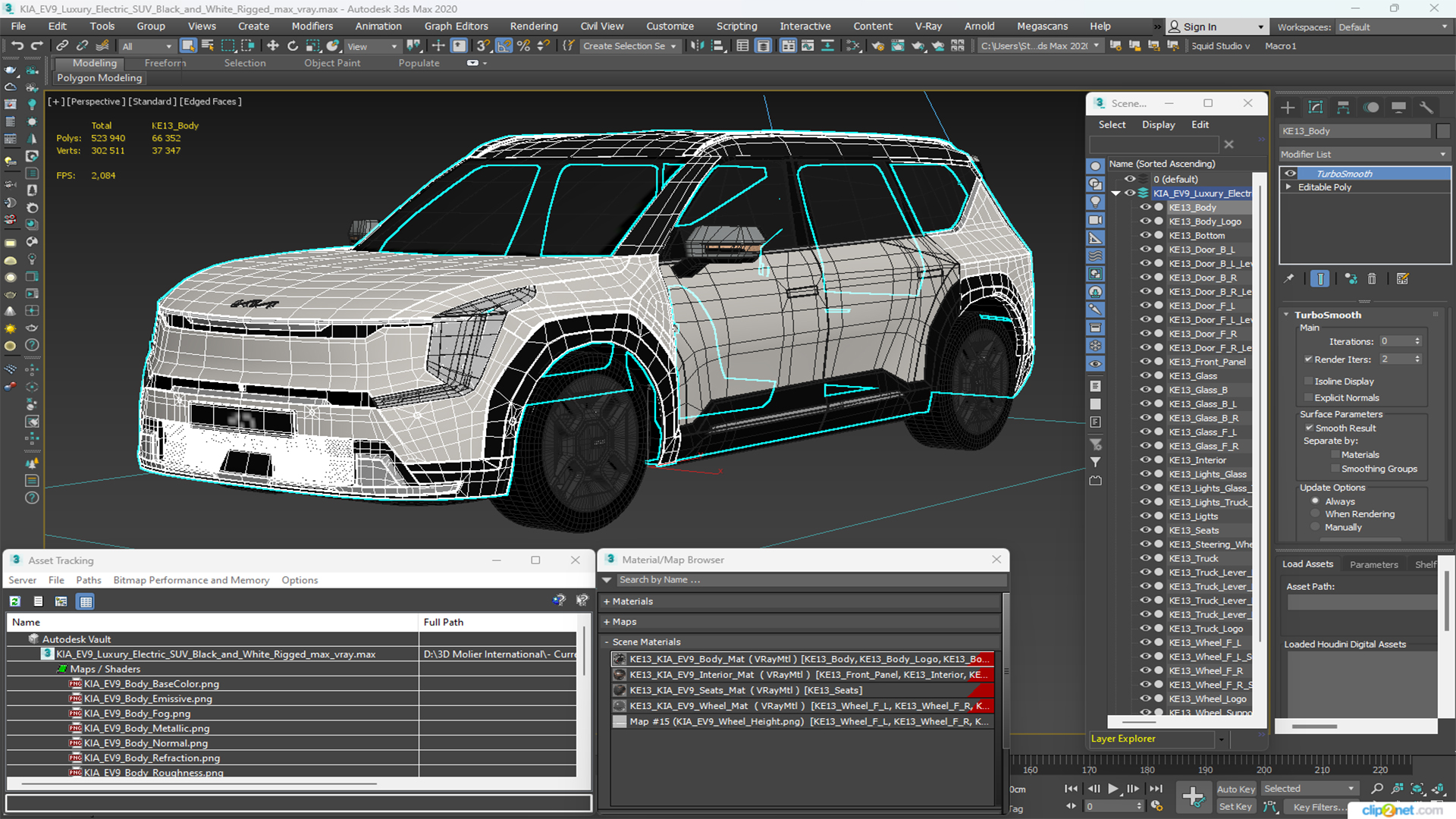Click Remove modifier trash icon

click(1372, 279)
